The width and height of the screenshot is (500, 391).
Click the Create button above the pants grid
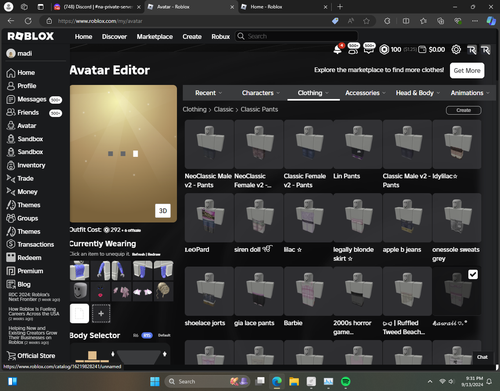click(464, 110)
